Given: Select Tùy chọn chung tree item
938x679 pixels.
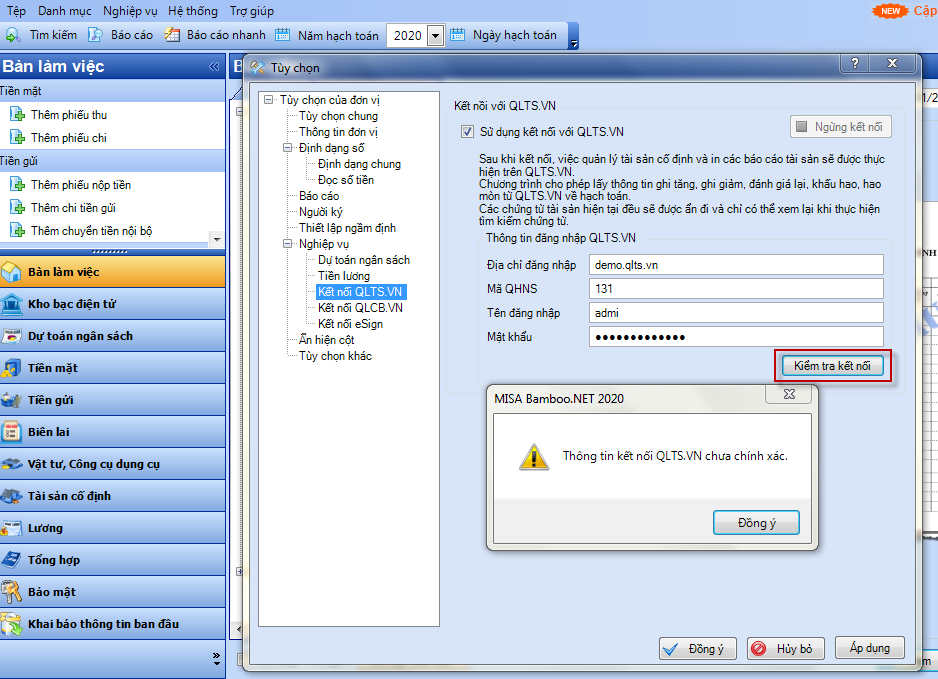Looking at the screenshot, I should point(339,116).
